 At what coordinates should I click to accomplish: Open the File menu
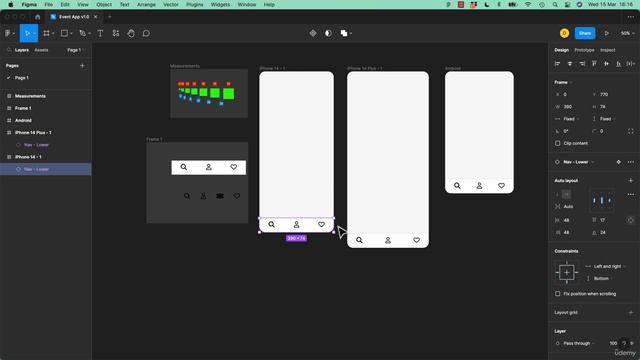[49, 4]
